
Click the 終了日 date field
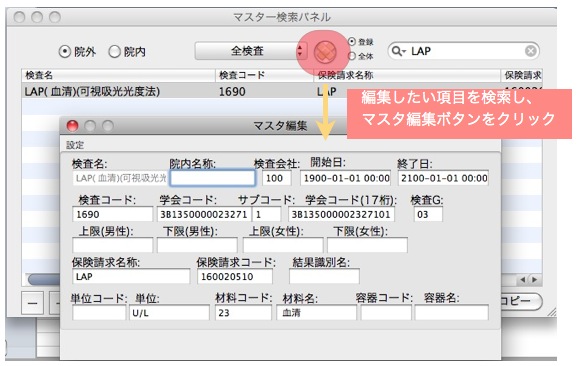tap(444, 178)
